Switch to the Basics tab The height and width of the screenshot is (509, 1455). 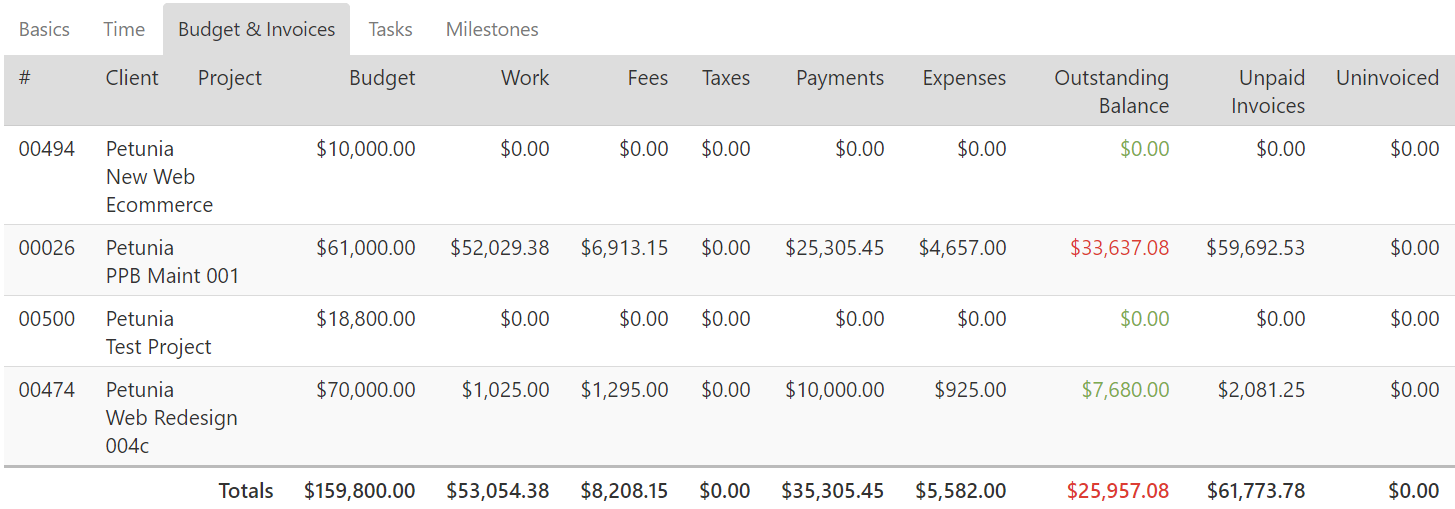(x=44, y=29)
